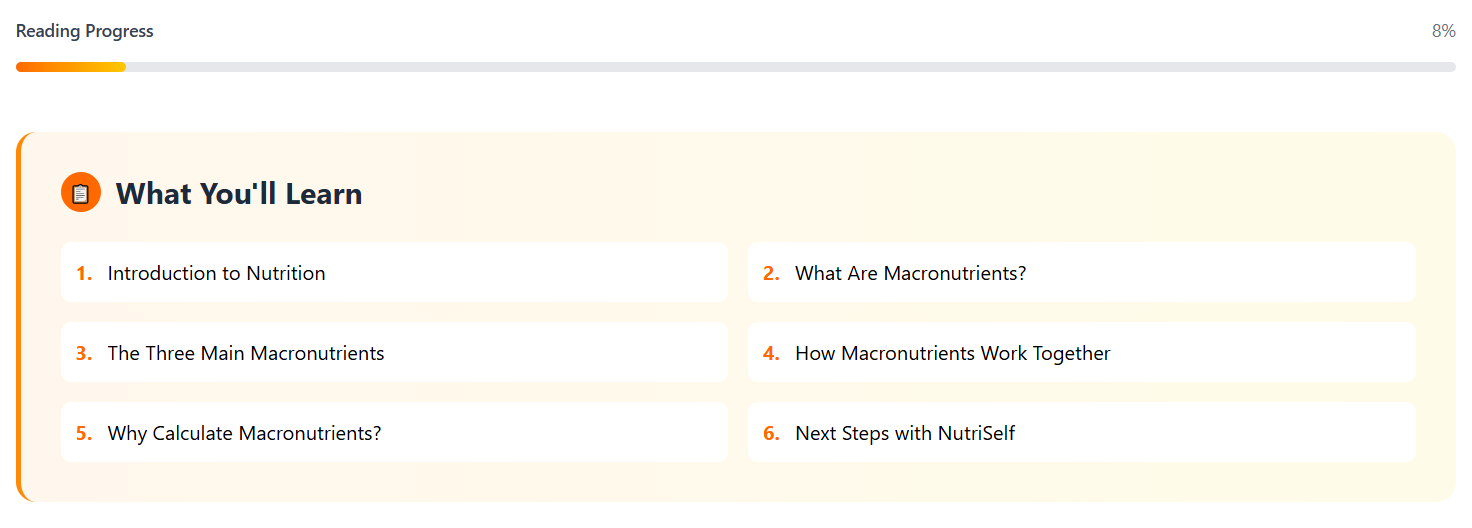Click number 1 next to Introduction to Nutrition
The height and width of the screenshot is (528, 1472).
tap(84, 273)
